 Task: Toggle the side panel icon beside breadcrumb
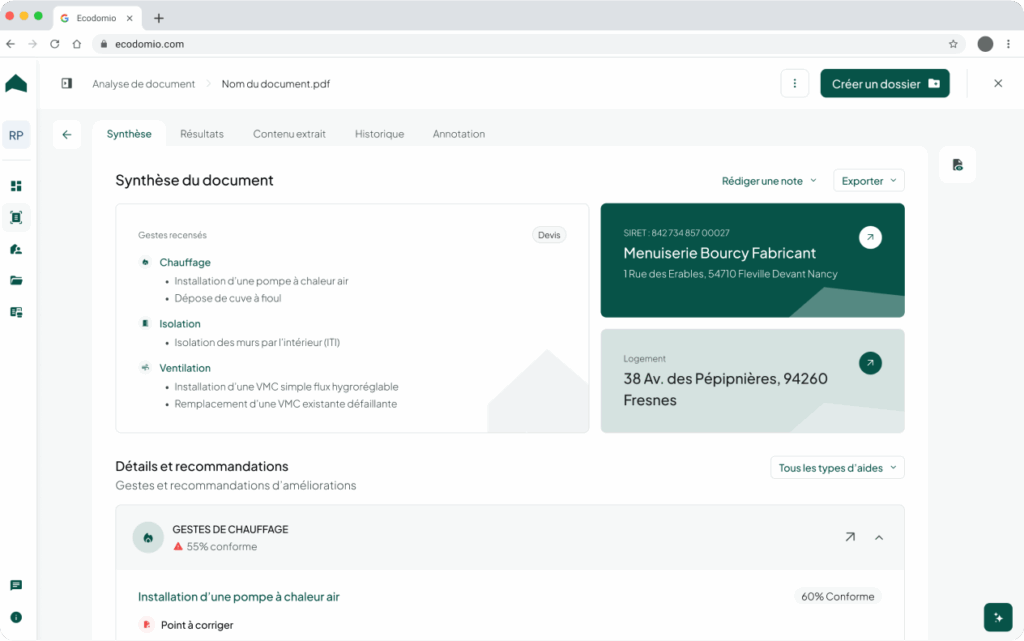click(67, 84)
